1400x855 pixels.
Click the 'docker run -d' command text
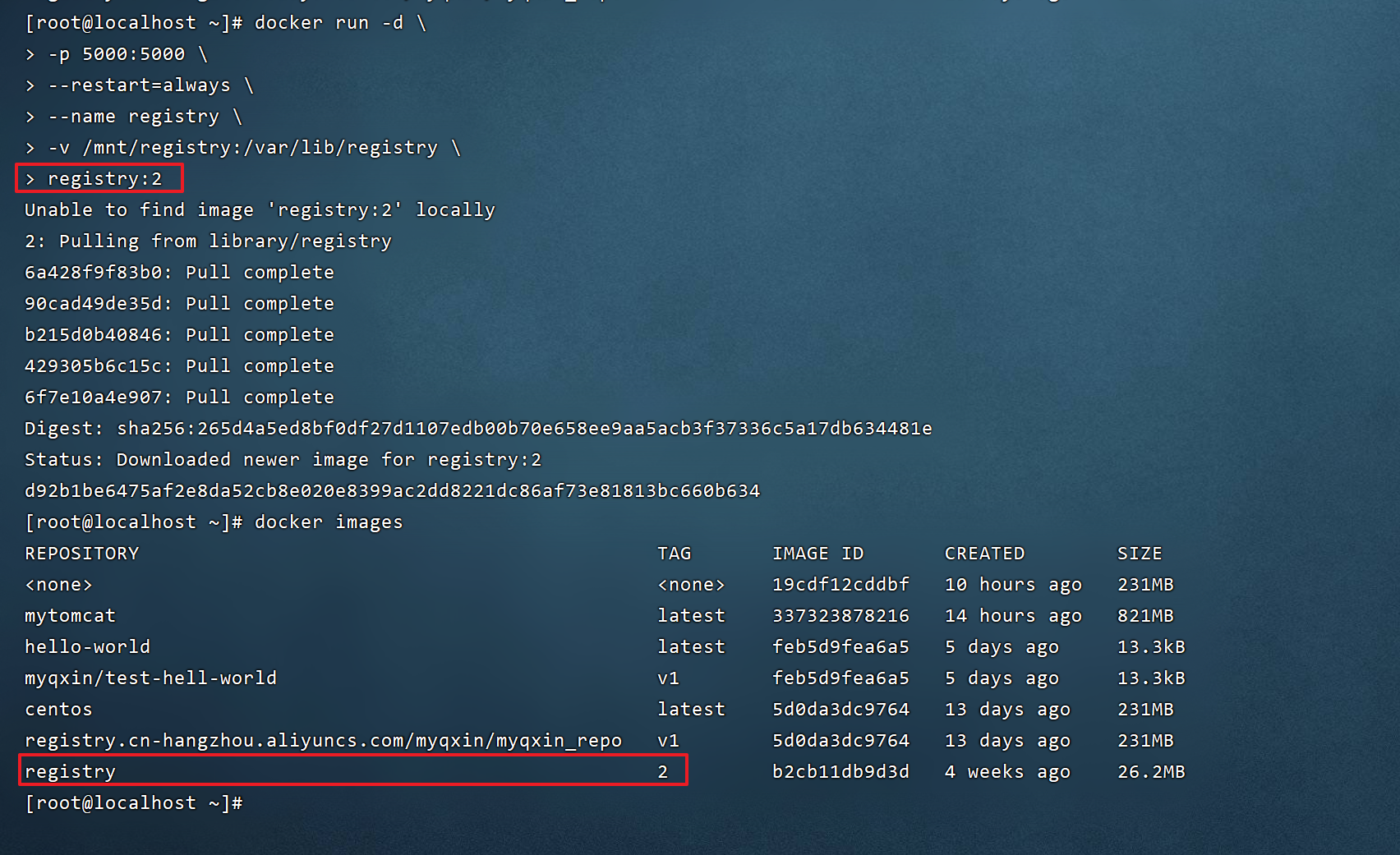(x=329, y=23)
